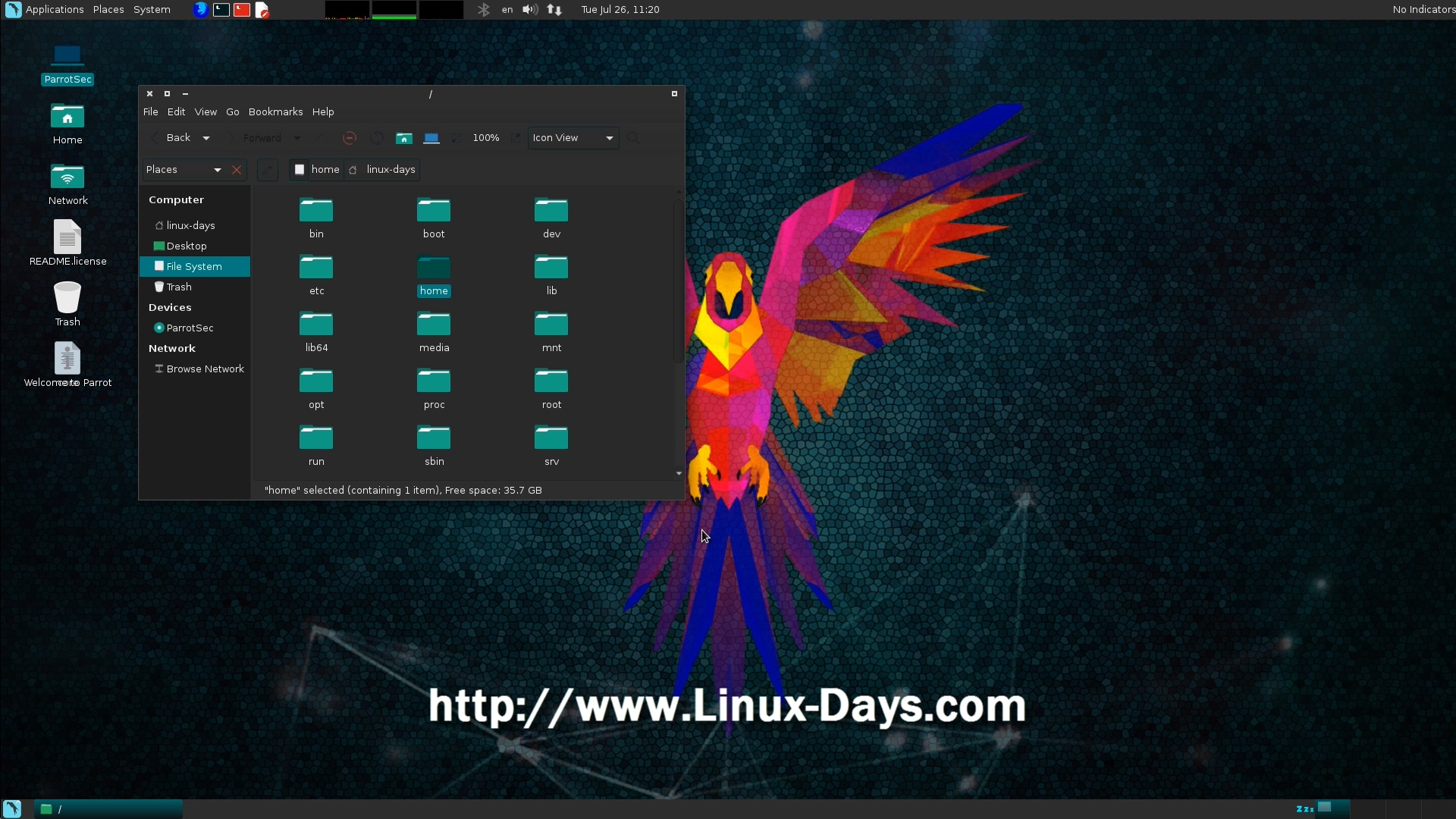Close the sidebar with red X

point(237,170)
